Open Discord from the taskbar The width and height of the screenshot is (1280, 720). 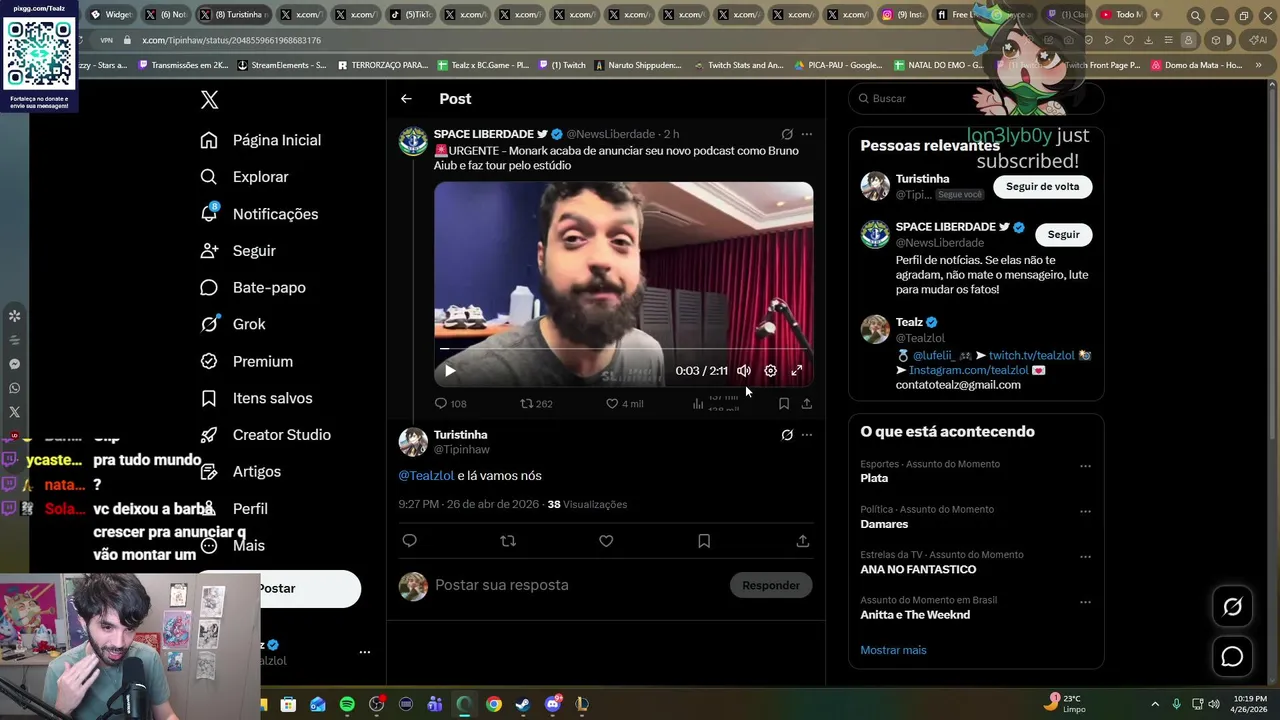coord(553,704)
